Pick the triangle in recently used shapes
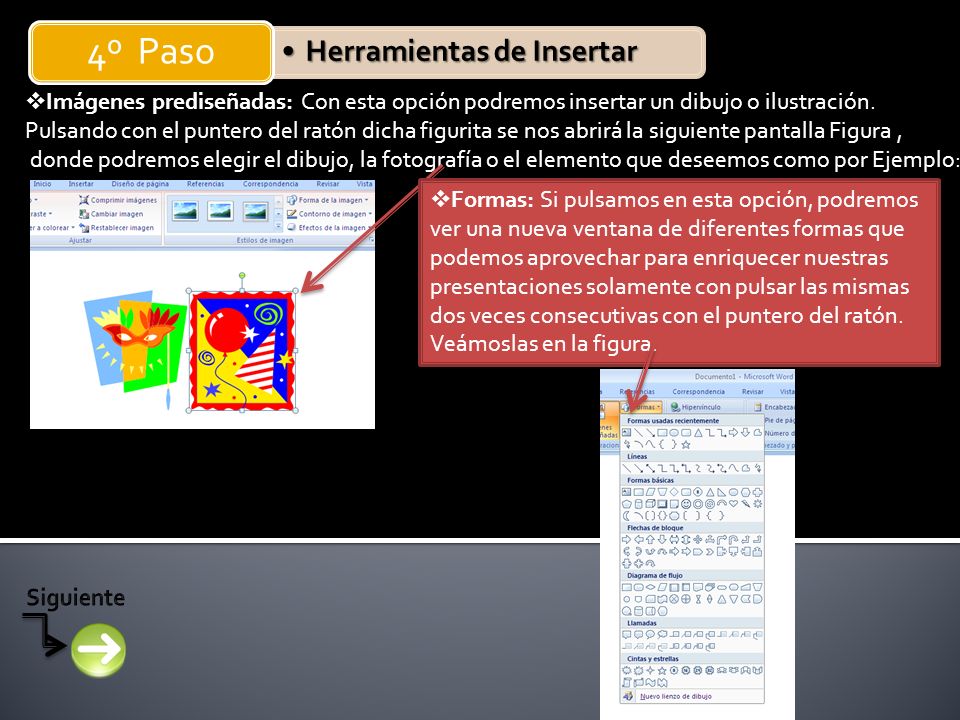This screenshot has width=960, height=720. [698, 433]
